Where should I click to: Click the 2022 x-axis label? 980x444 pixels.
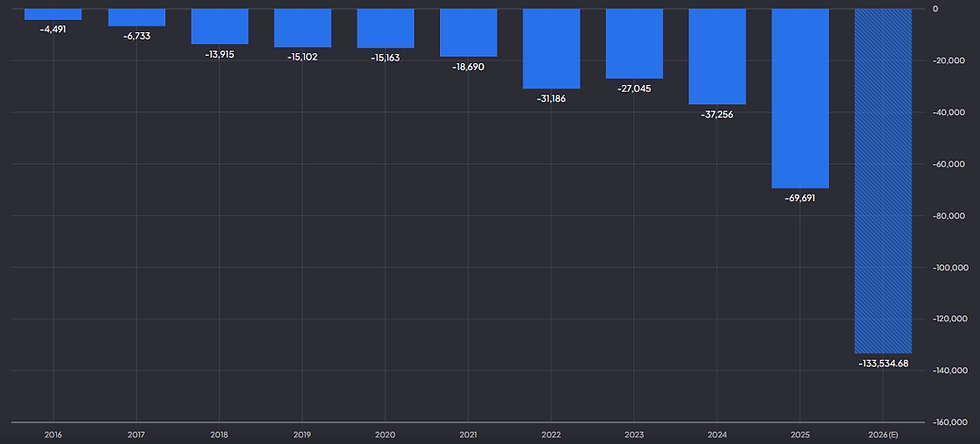(551, 434)
